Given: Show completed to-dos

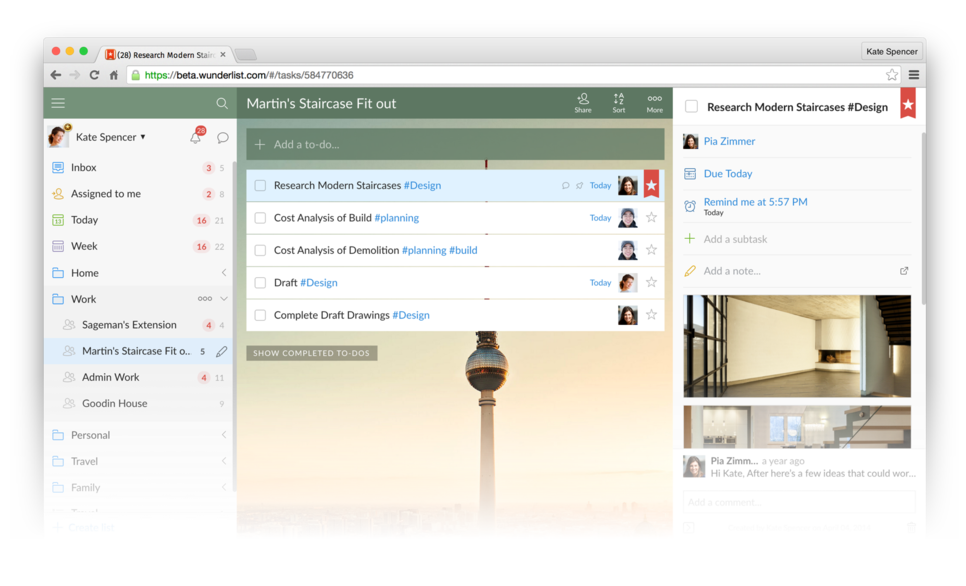Looking at the screenshot, I should 310,352.
